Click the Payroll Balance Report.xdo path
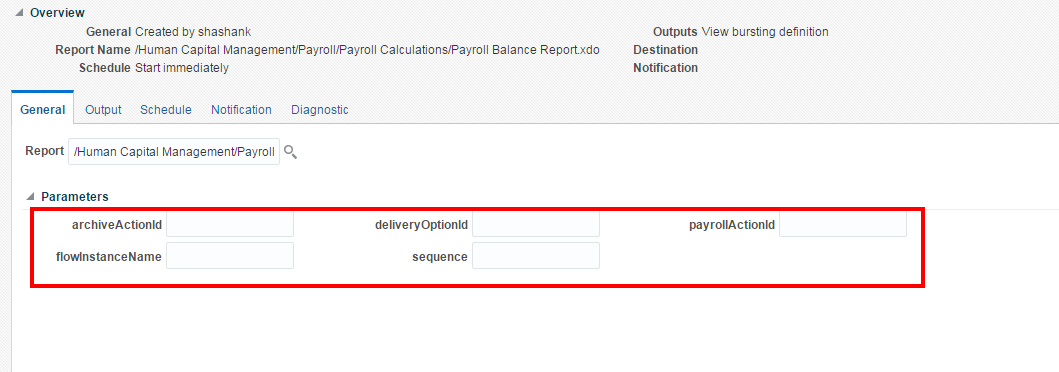Screen dimensions: 1059x372 coord(367,50)
